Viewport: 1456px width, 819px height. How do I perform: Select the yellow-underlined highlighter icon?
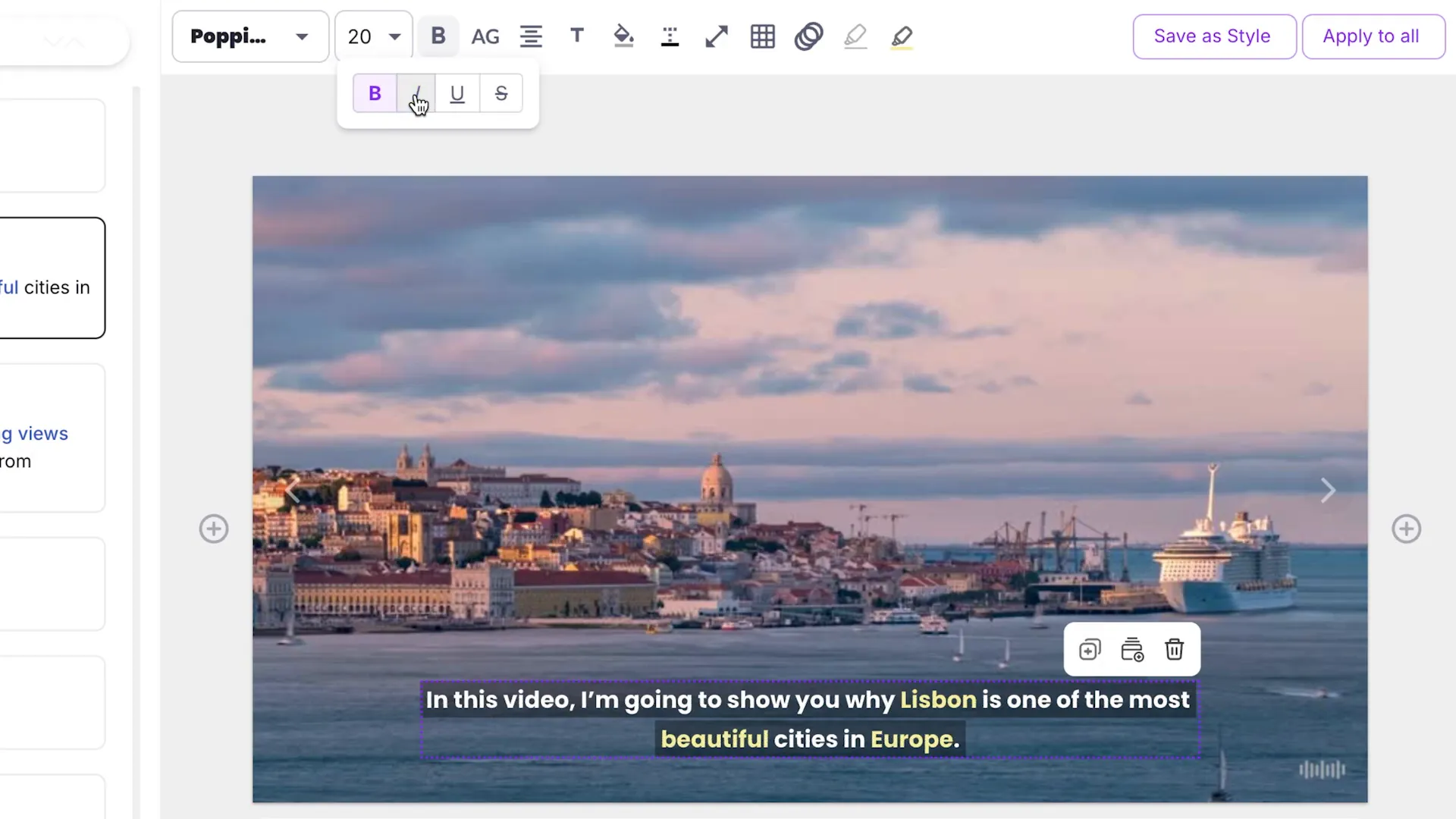tap(902, 36)
